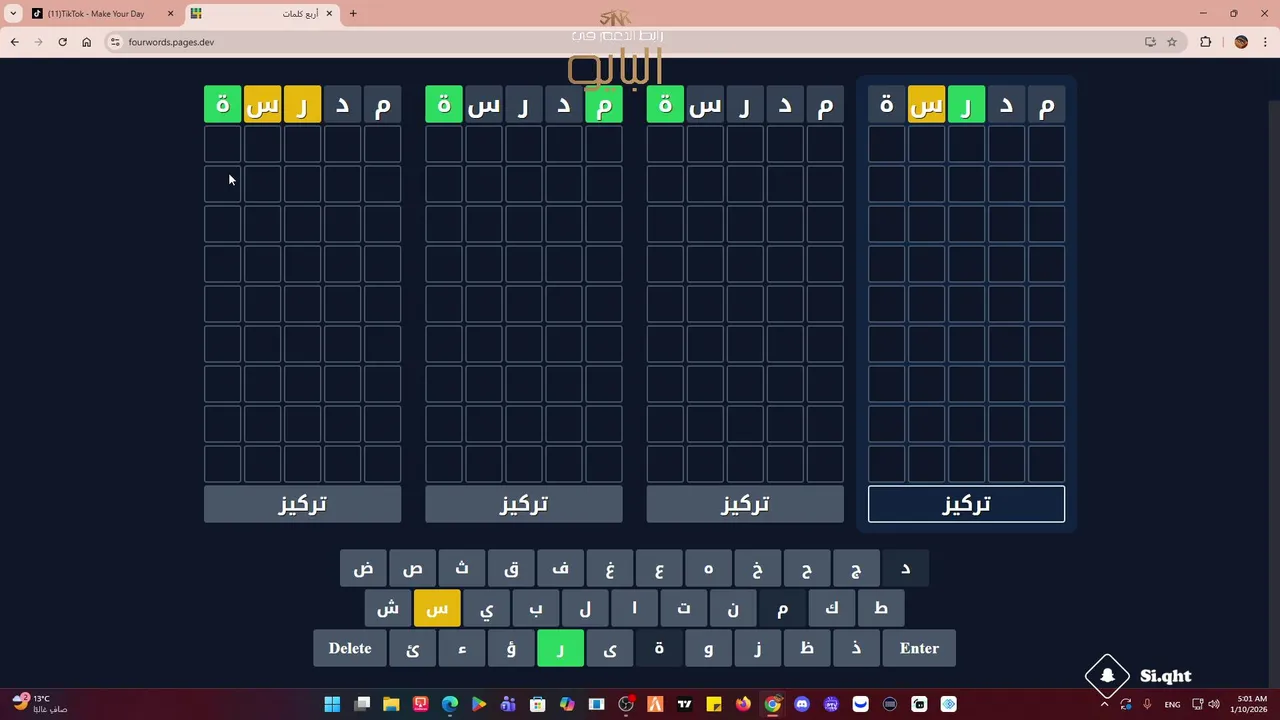Viewport: 1280px width, 720px height.
Task: Open the Windows Start menu
Action: click(x=332, y=704)
